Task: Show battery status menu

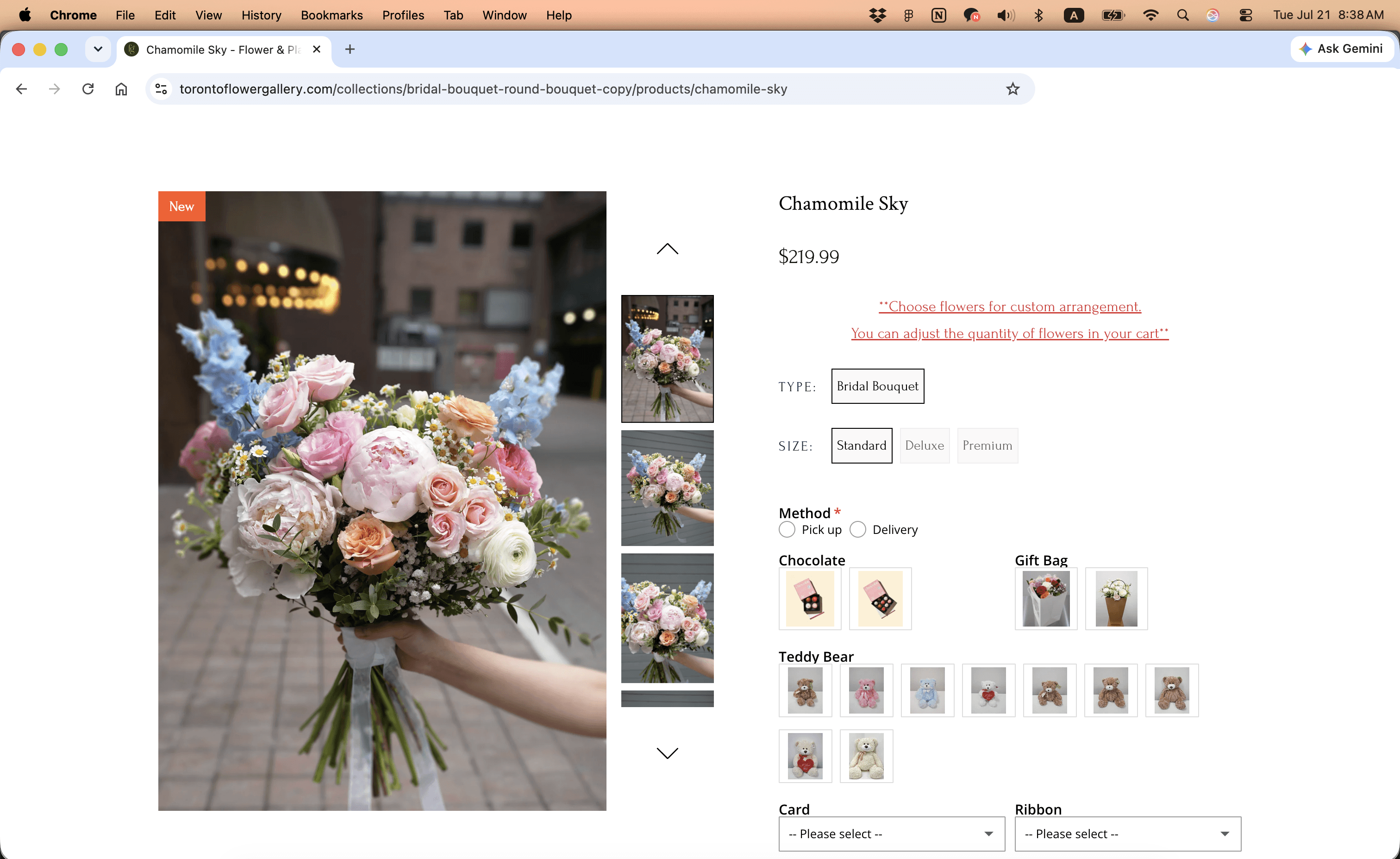Action: click(1113, 15)
